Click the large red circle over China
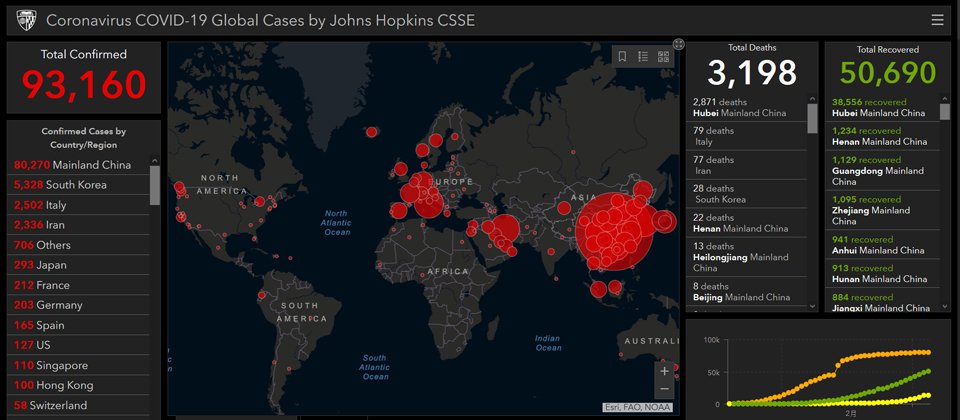The width and height of the screenshot is (960, 420). pos(615,231)
